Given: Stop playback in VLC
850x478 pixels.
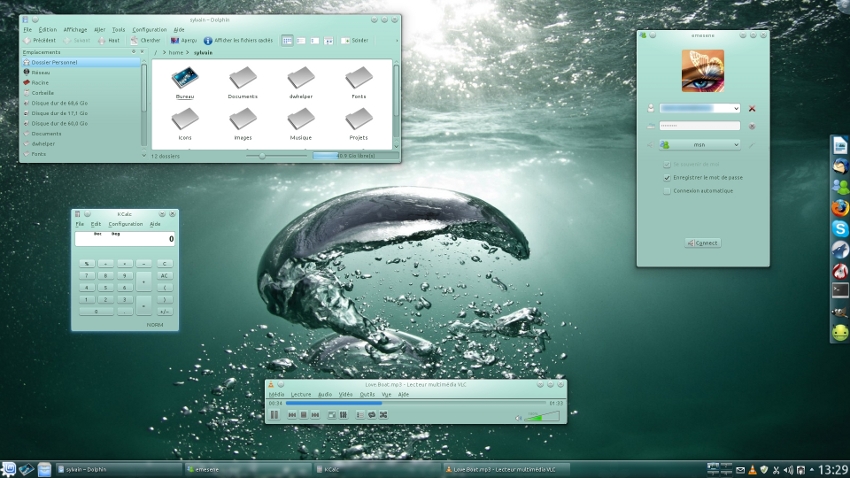Looking at the screenshot, I should point(304,415).
